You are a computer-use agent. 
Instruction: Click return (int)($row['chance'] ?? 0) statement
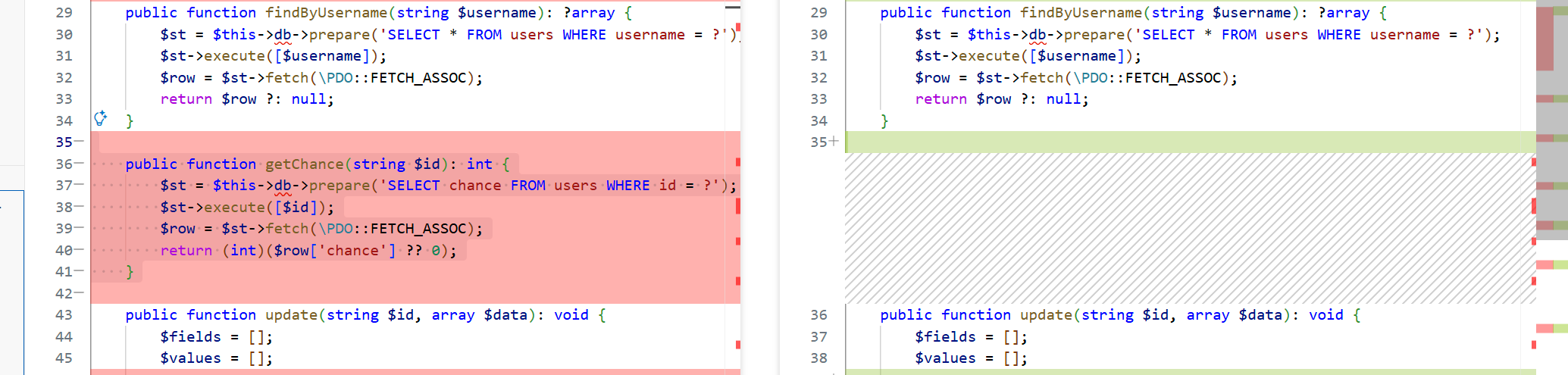(x=308, y=251)
